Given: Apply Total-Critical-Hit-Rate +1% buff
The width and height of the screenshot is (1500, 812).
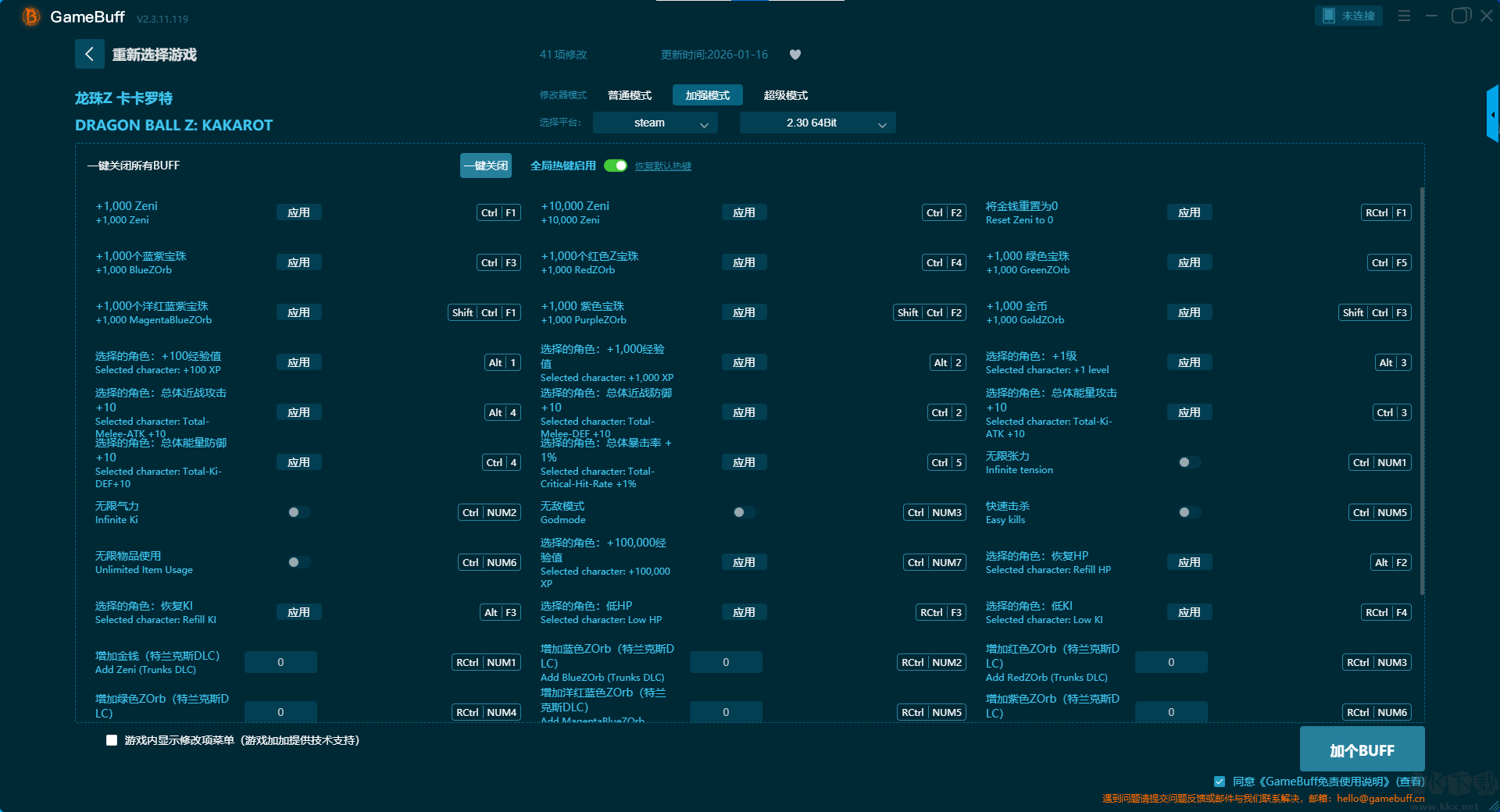Looking at the screenshot, I should tap(744, 462).
